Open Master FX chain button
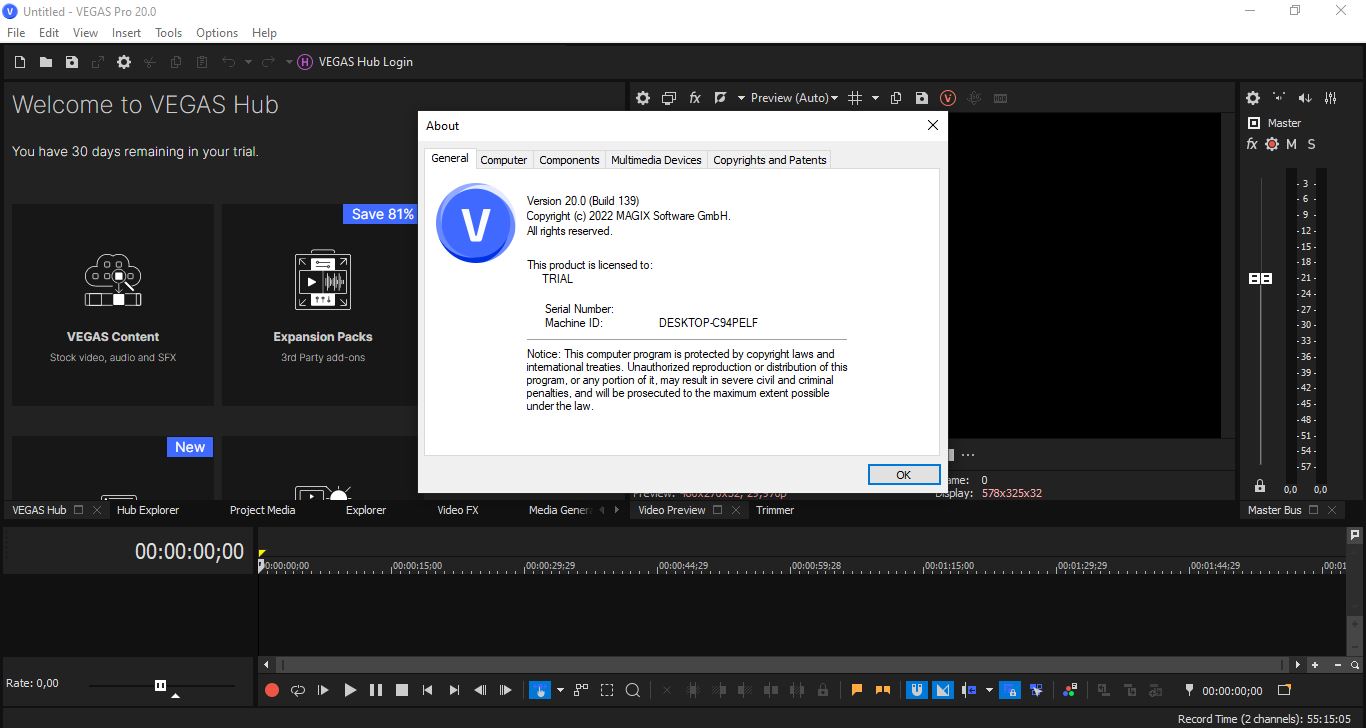Screen dimensions: 1366x728 pyautogui.click(x=1252, y=144)
